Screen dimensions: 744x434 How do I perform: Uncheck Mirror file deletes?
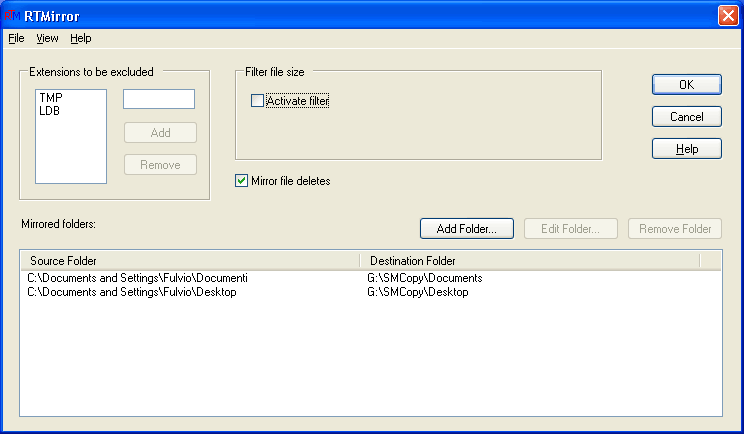[242, 181]
